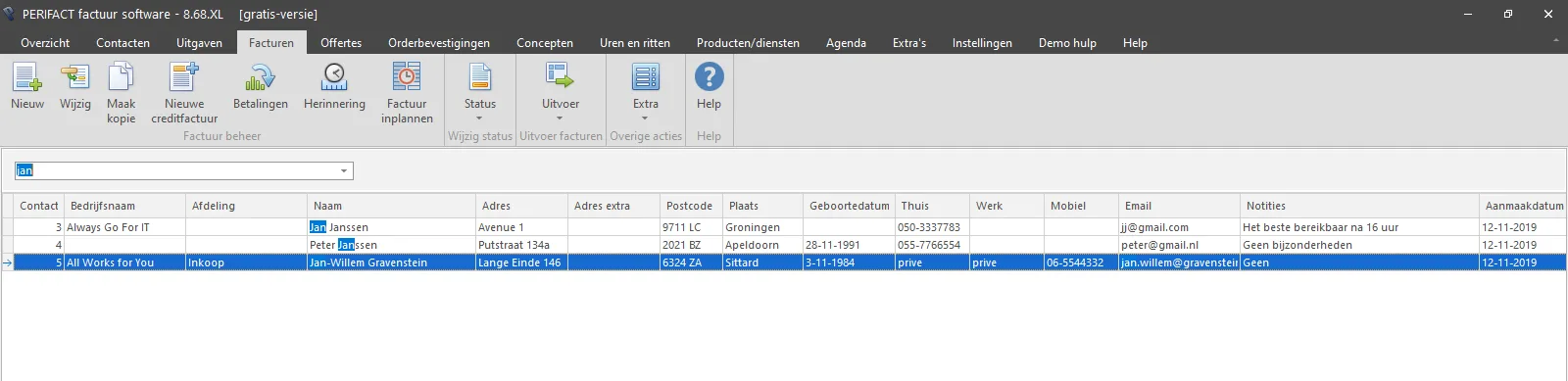
Task: Sort by the Geboortedatum column header
Action: pyautogui.click(x=850, y=206)
